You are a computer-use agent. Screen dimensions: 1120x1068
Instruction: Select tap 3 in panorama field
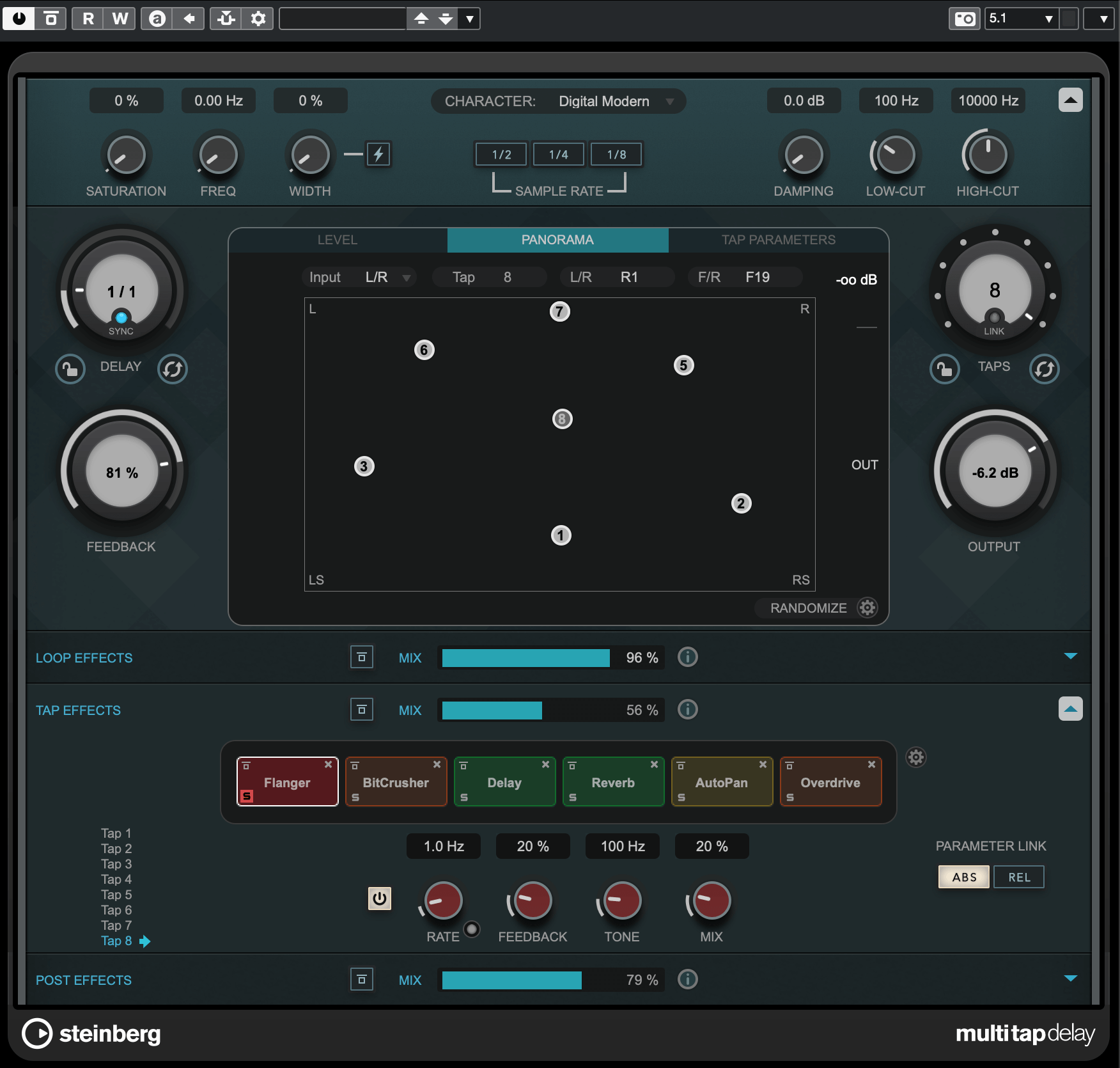364,466
